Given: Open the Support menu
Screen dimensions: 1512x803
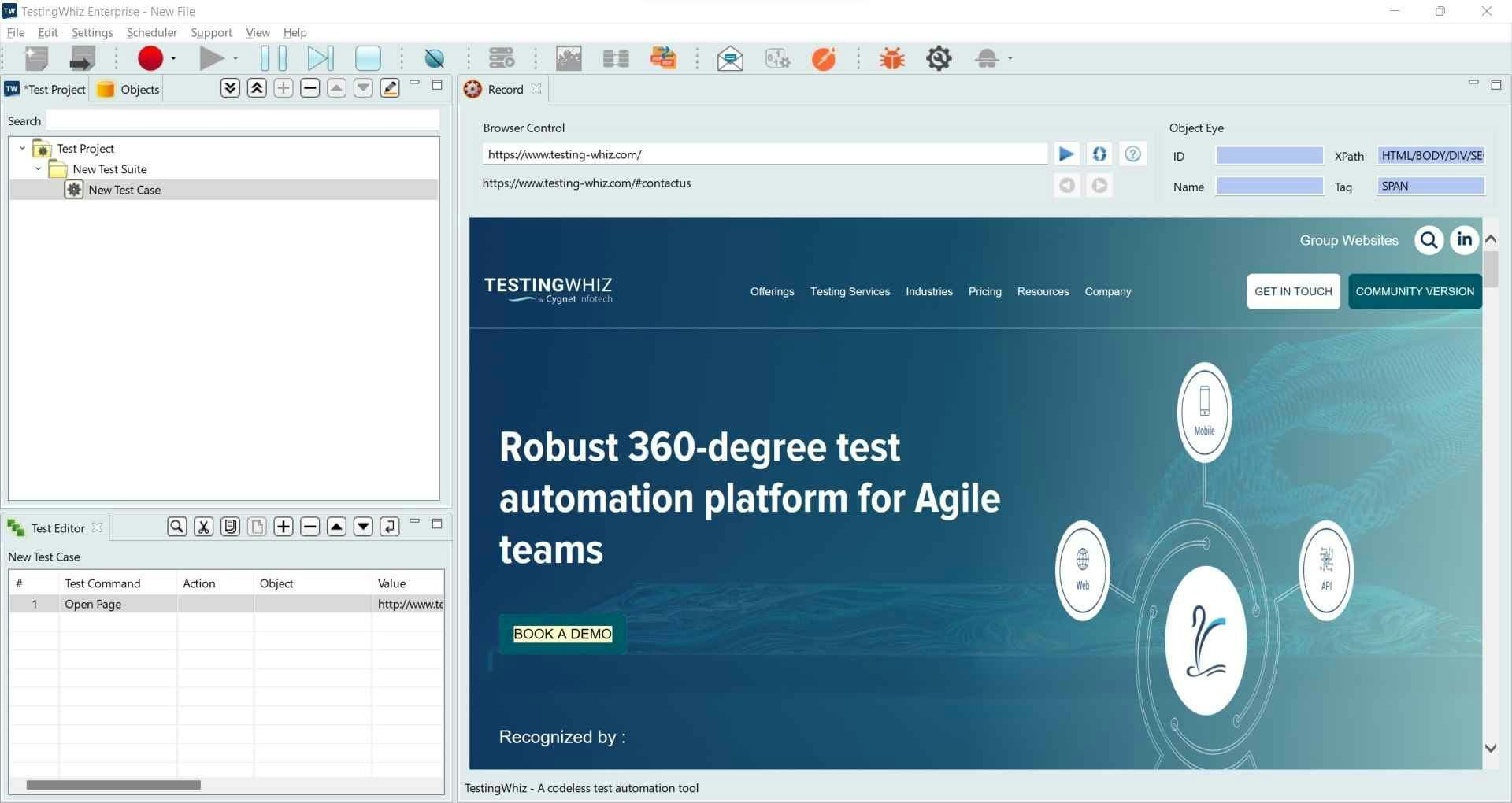Looking at the screenshot, I should pyautogui.click(x=211, y=32).
